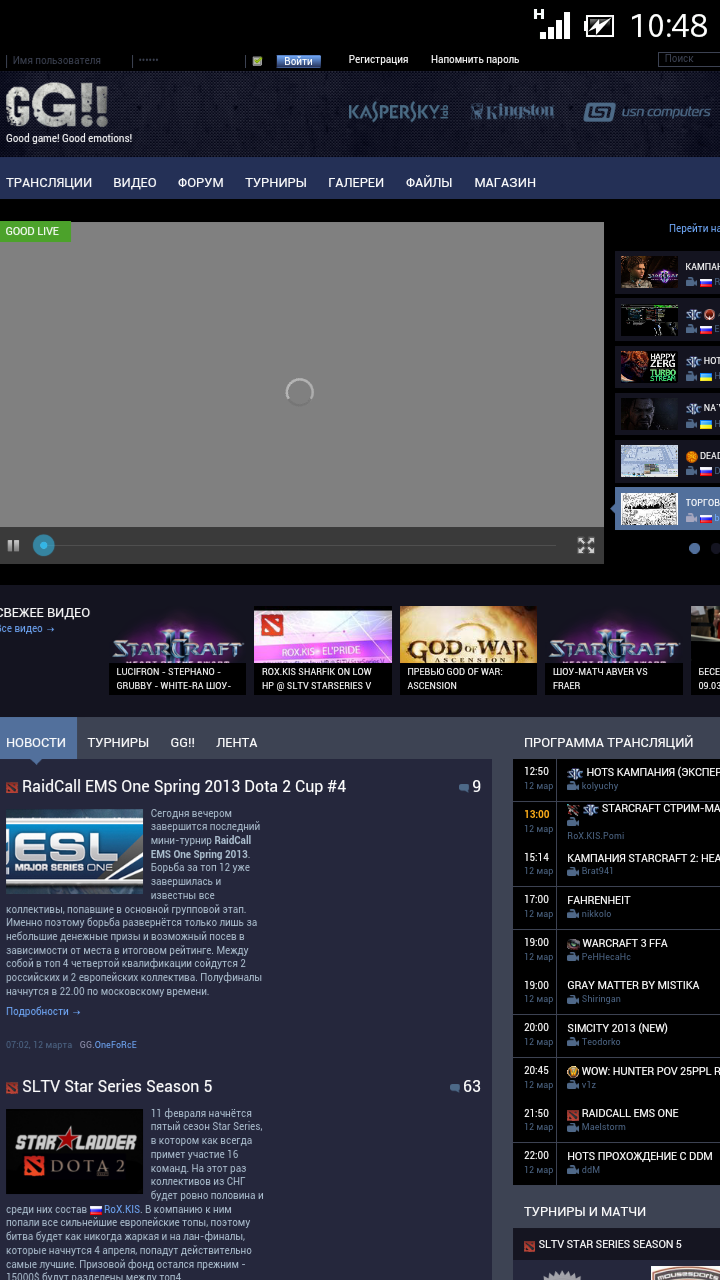This screenshot has width=720, height=1280.
Task: Open streamer Maelstorm link
Action: click(606, 1128)
